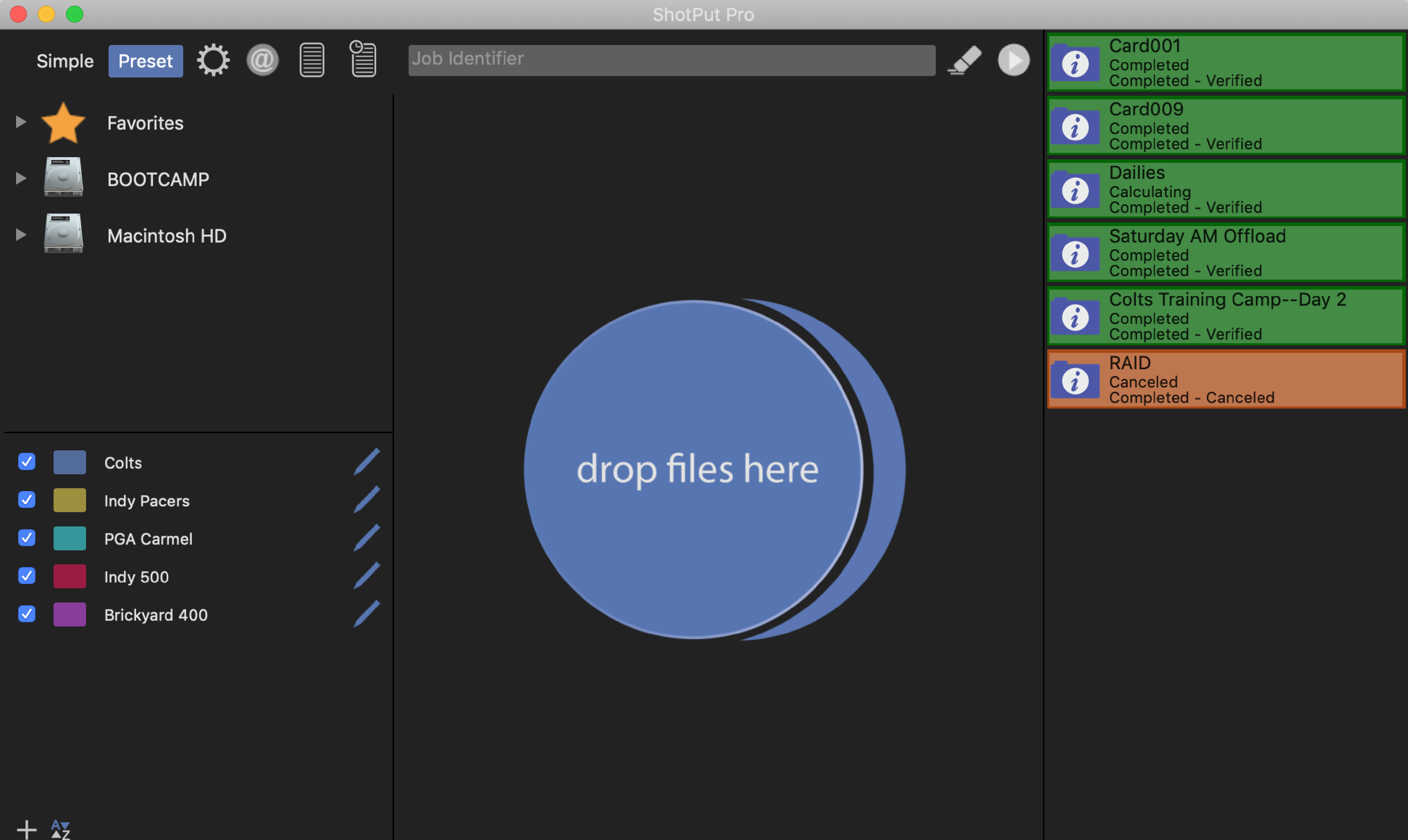Expand the Macintosh HD drive

coord(21,235)
